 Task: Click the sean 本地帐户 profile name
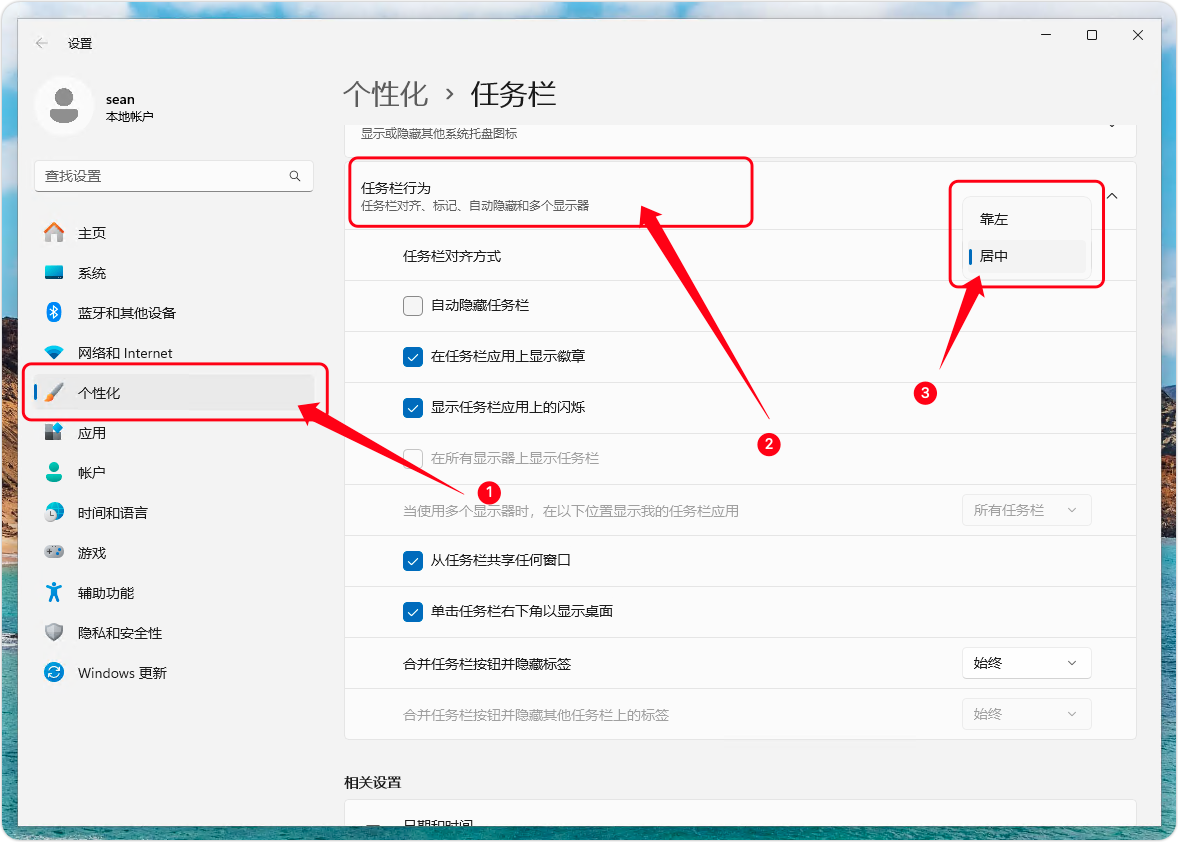tap(129, 107)
